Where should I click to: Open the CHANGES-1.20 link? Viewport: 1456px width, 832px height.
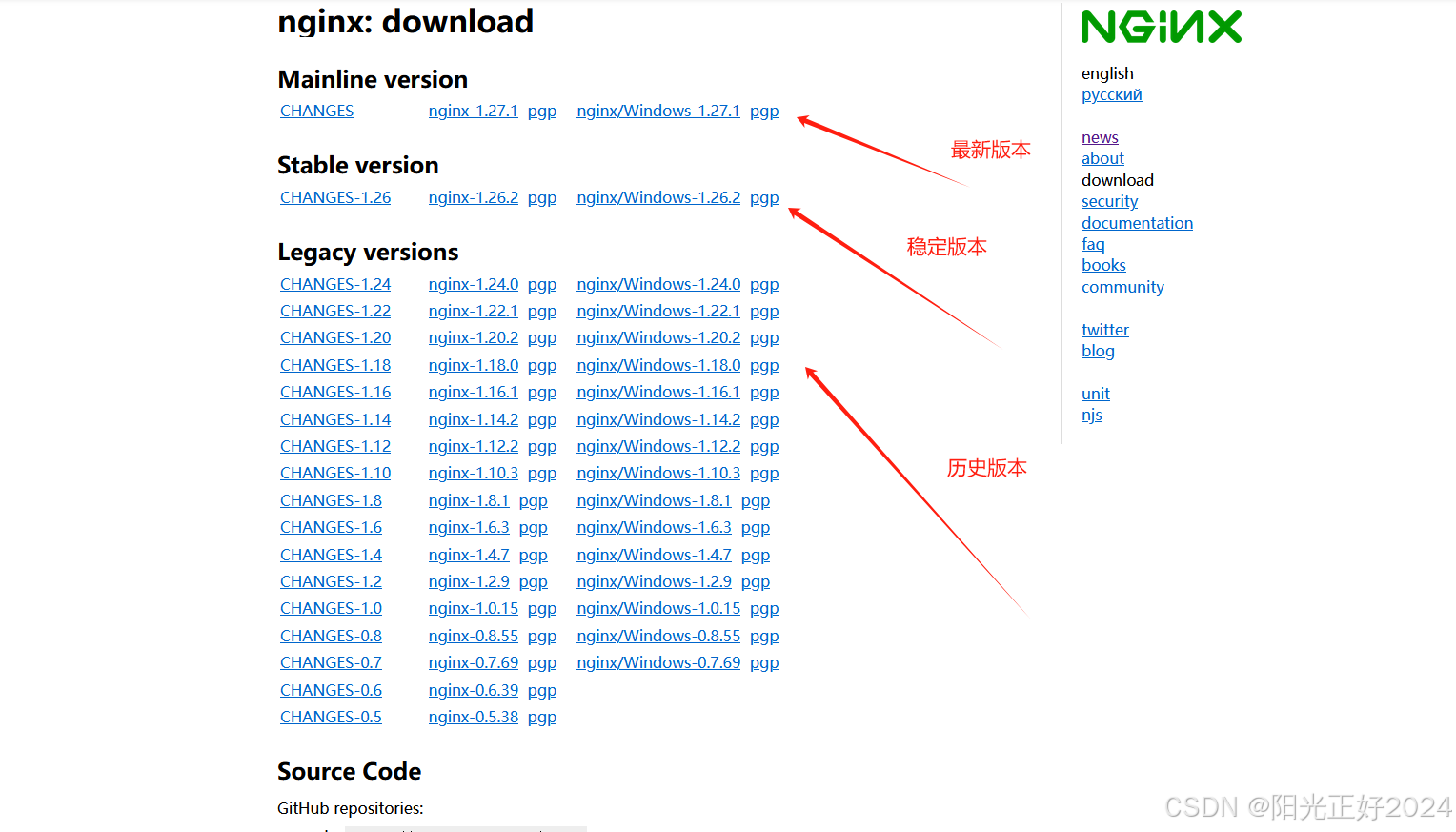click(x=335, y=337)
